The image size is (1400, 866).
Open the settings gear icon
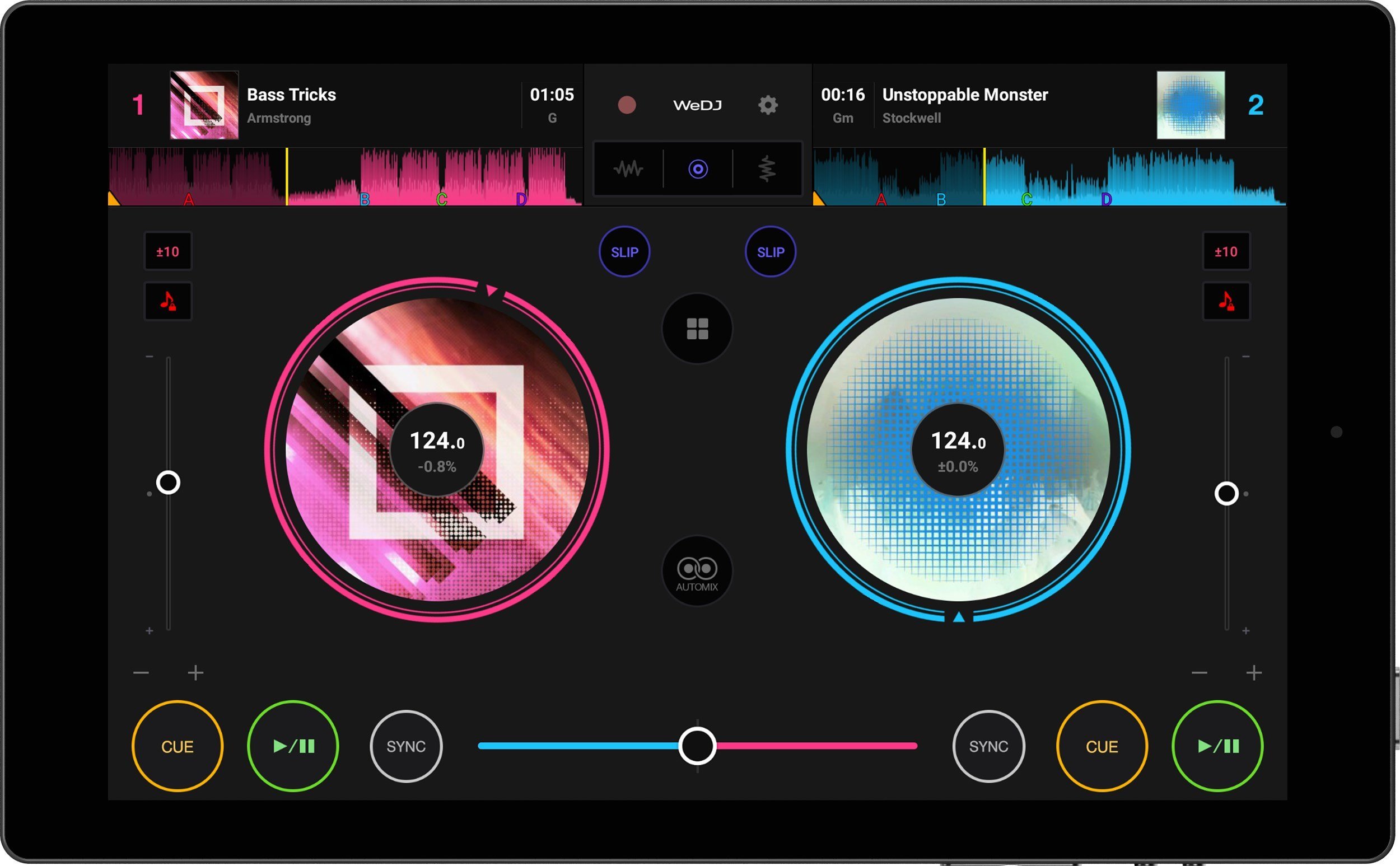pos(768,105)
